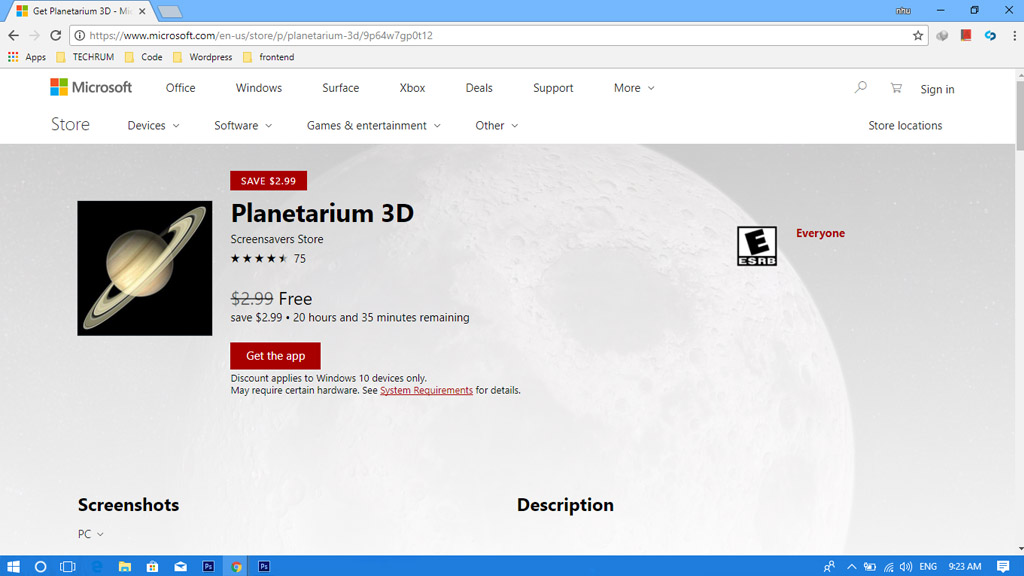
Task: Open the Wordpress bookmark folder
Action: click(x=203, y=57)
